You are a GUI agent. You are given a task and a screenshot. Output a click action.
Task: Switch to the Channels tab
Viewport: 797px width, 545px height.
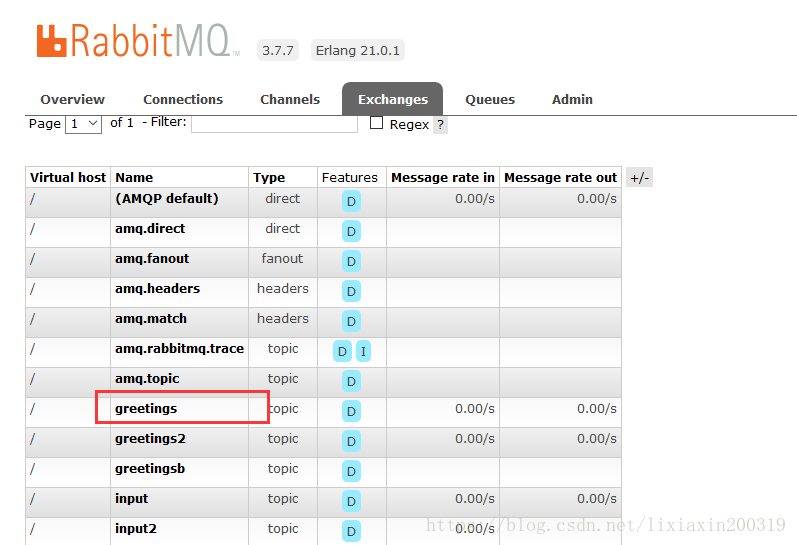click(x=290, y=99)
